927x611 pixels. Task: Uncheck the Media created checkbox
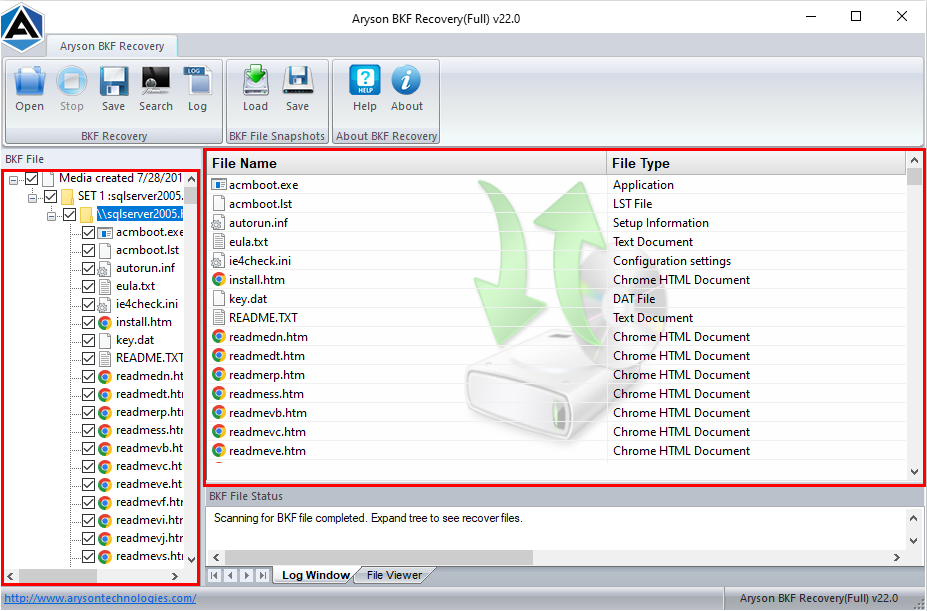point(32,178)
